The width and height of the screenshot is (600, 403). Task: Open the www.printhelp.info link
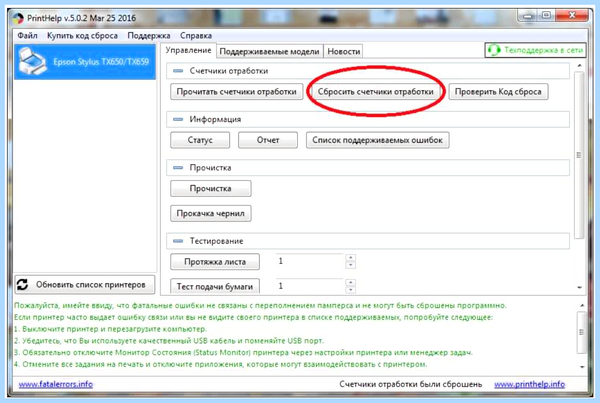(x=530, y=384)
